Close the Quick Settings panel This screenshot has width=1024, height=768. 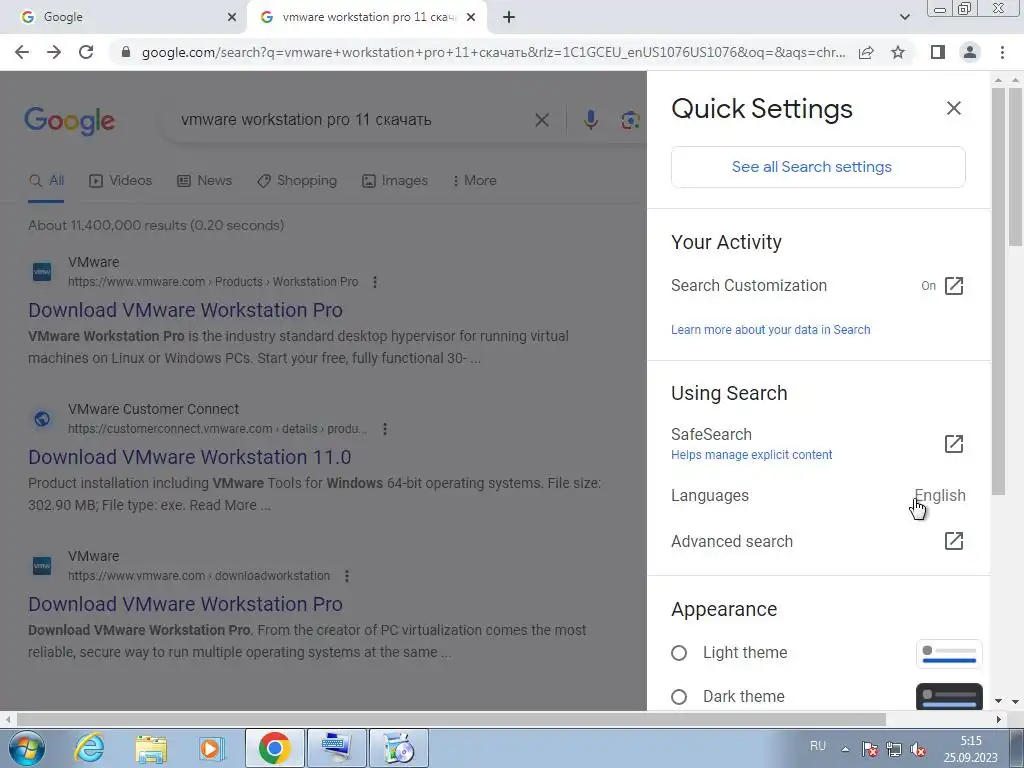click(953, 108)
